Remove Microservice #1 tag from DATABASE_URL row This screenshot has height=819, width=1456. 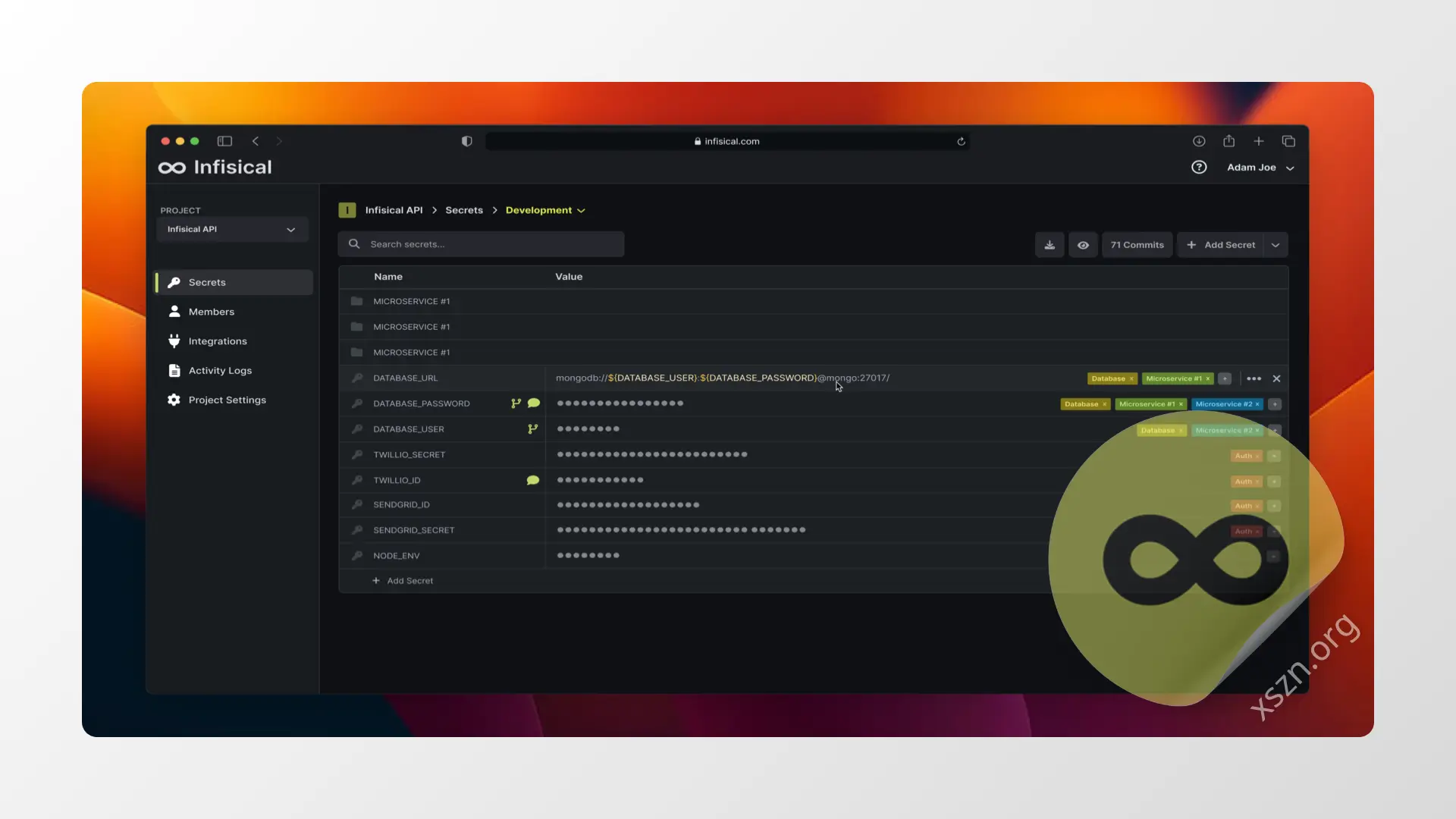(x=1208, y=378)
